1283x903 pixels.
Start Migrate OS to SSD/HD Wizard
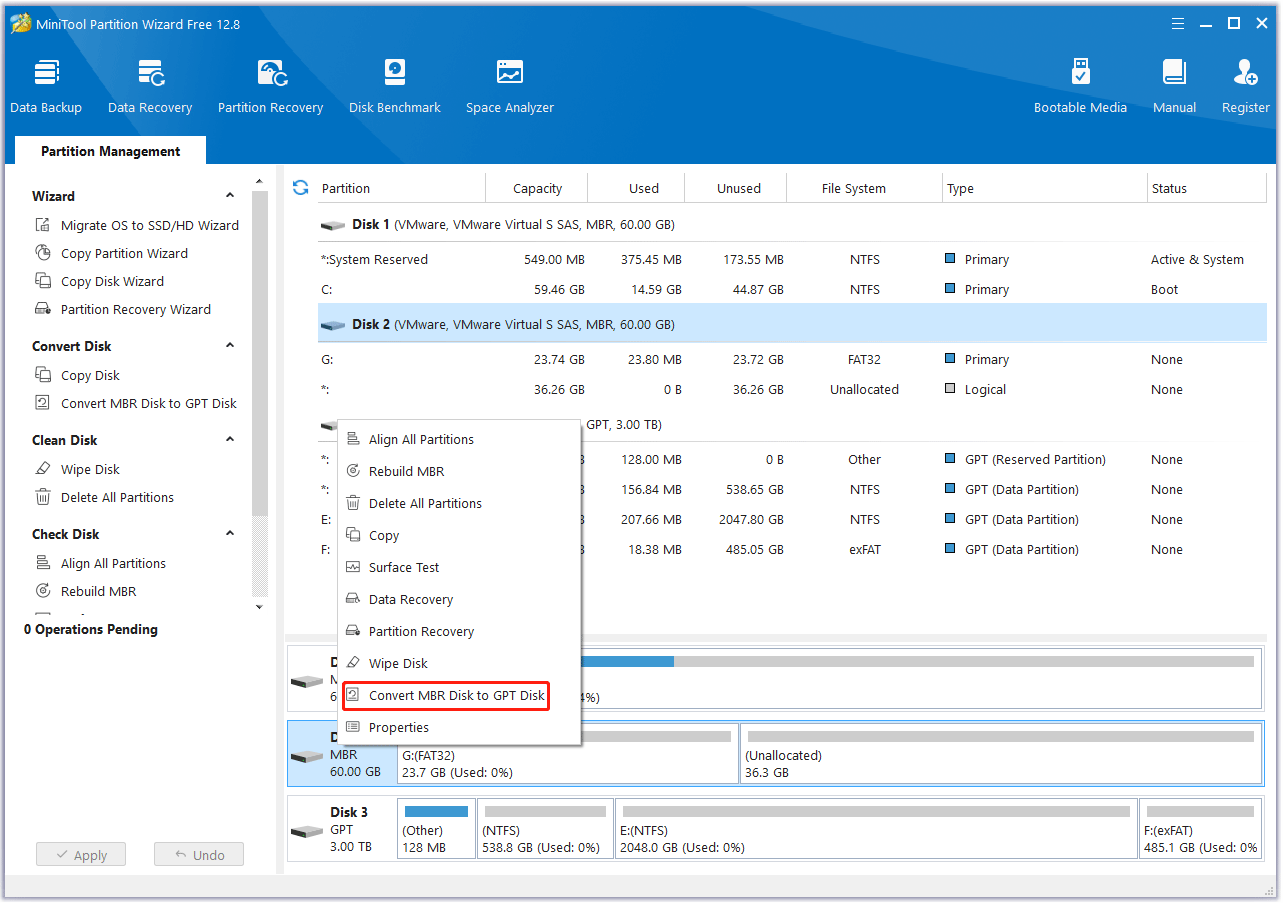click(x=137, y=225)
